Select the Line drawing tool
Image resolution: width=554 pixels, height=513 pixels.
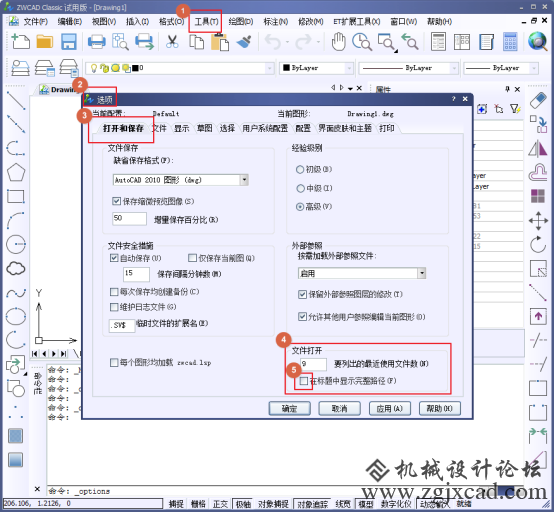click(16, 100)
